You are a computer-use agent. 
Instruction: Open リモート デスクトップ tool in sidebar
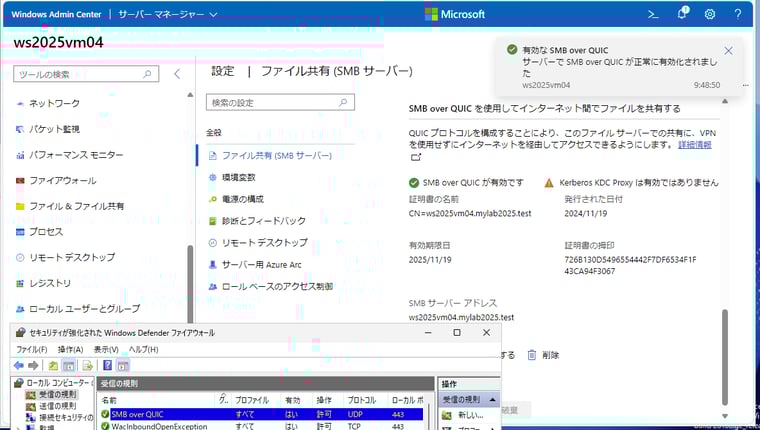point(65,257)
